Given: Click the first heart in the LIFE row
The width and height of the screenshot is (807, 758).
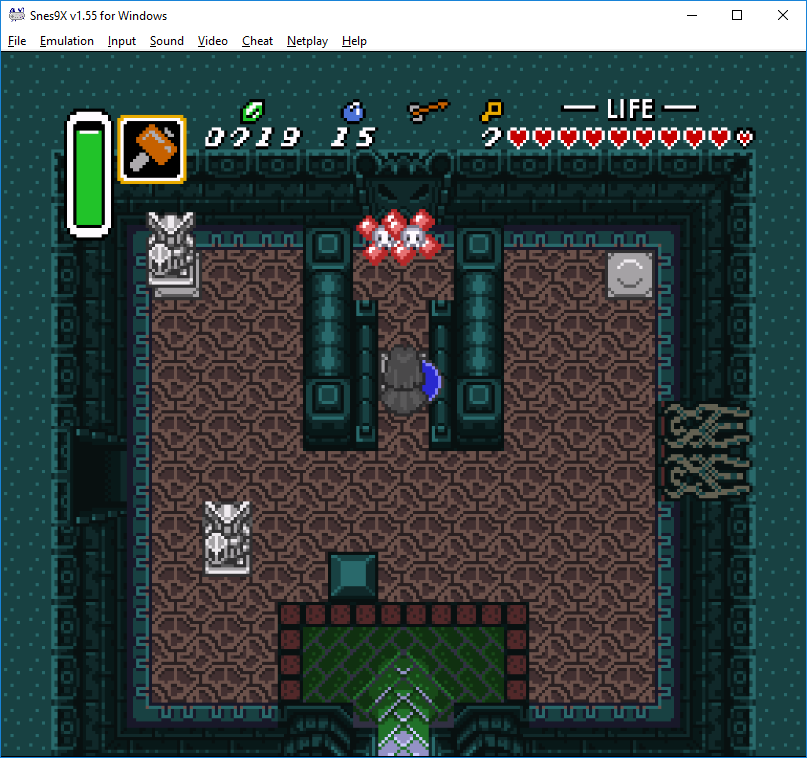Looking at the screenshot, I should pyautogui.click(x=518, y=138).
